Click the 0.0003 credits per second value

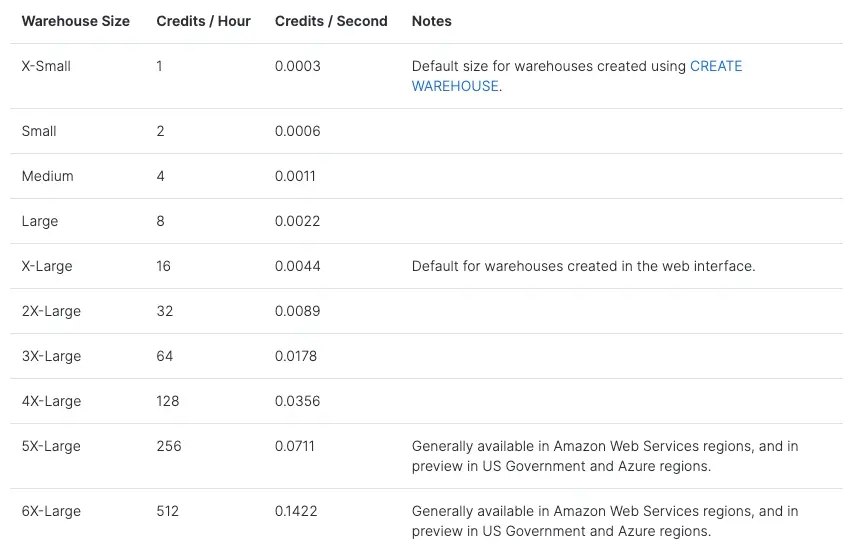(298, 66)
